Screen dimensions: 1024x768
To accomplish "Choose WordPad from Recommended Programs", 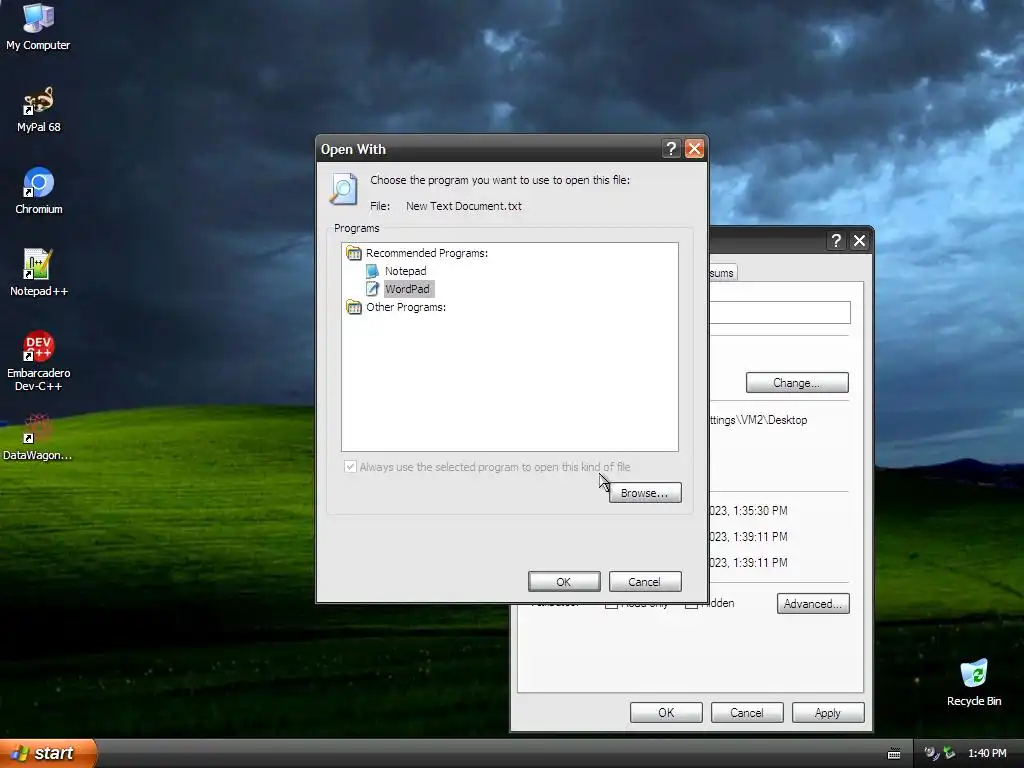I will [x=407, y=289].
